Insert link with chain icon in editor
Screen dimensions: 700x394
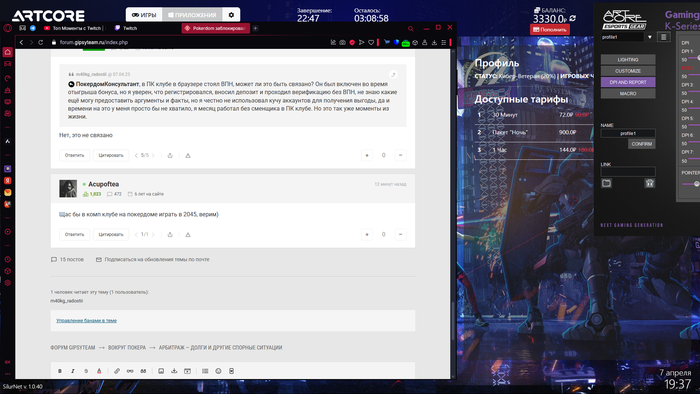[x=117, y=371]
